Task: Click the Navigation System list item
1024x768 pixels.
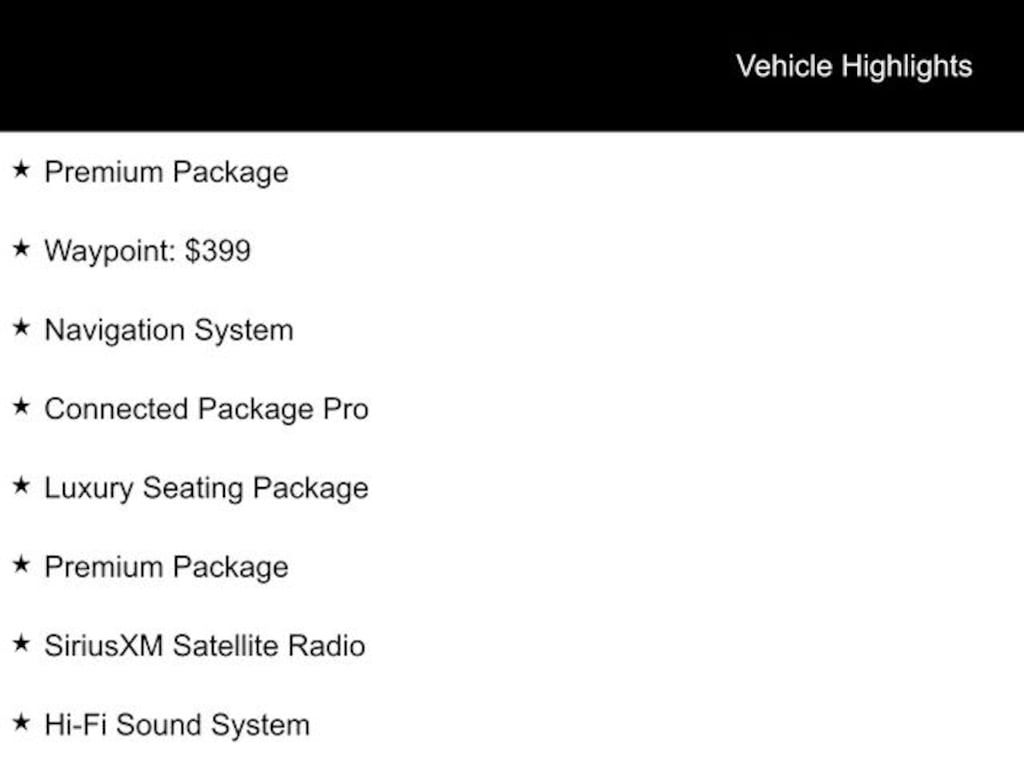Action: [x=169, y=330]
